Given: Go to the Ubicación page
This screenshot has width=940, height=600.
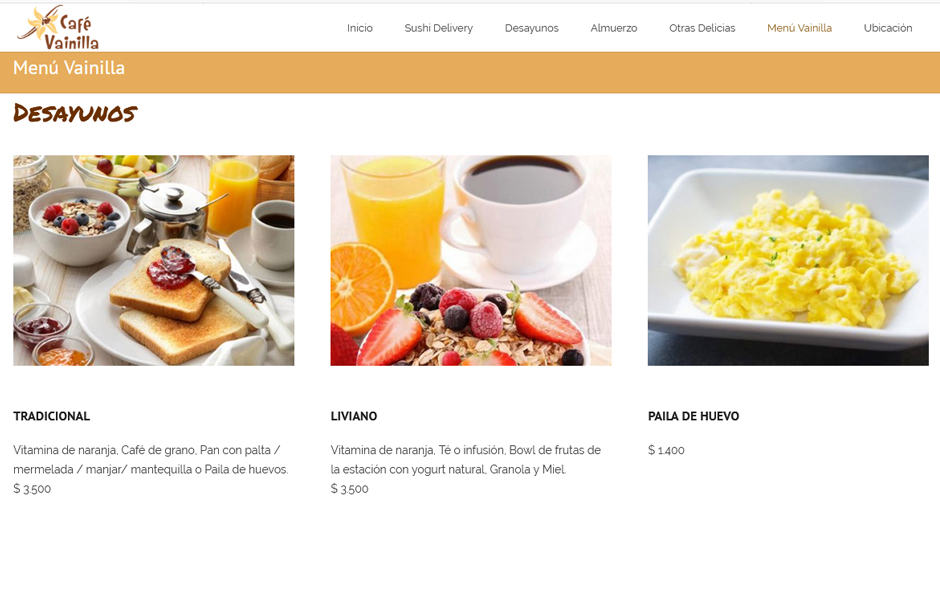Looking at the screenshot, I should point(888,28).
